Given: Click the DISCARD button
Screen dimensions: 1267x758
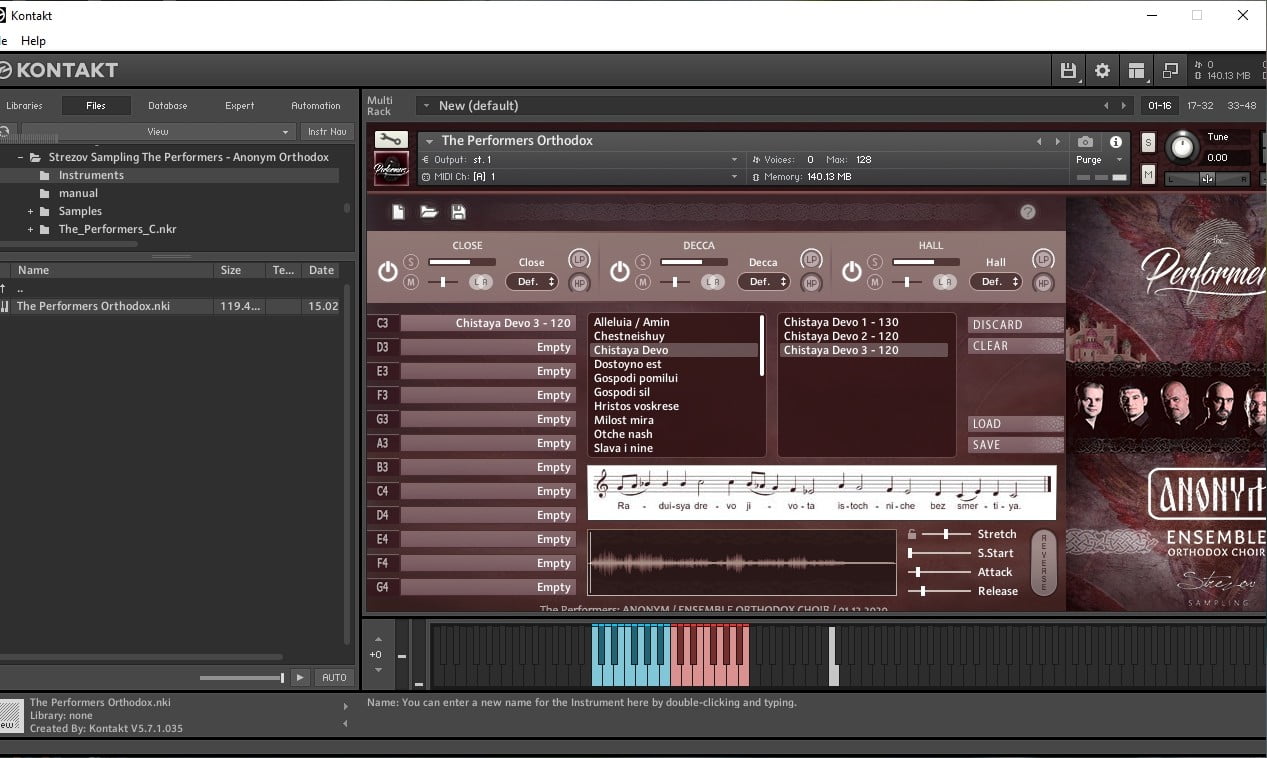Looking at the screenshot, I should [1015, 325].
